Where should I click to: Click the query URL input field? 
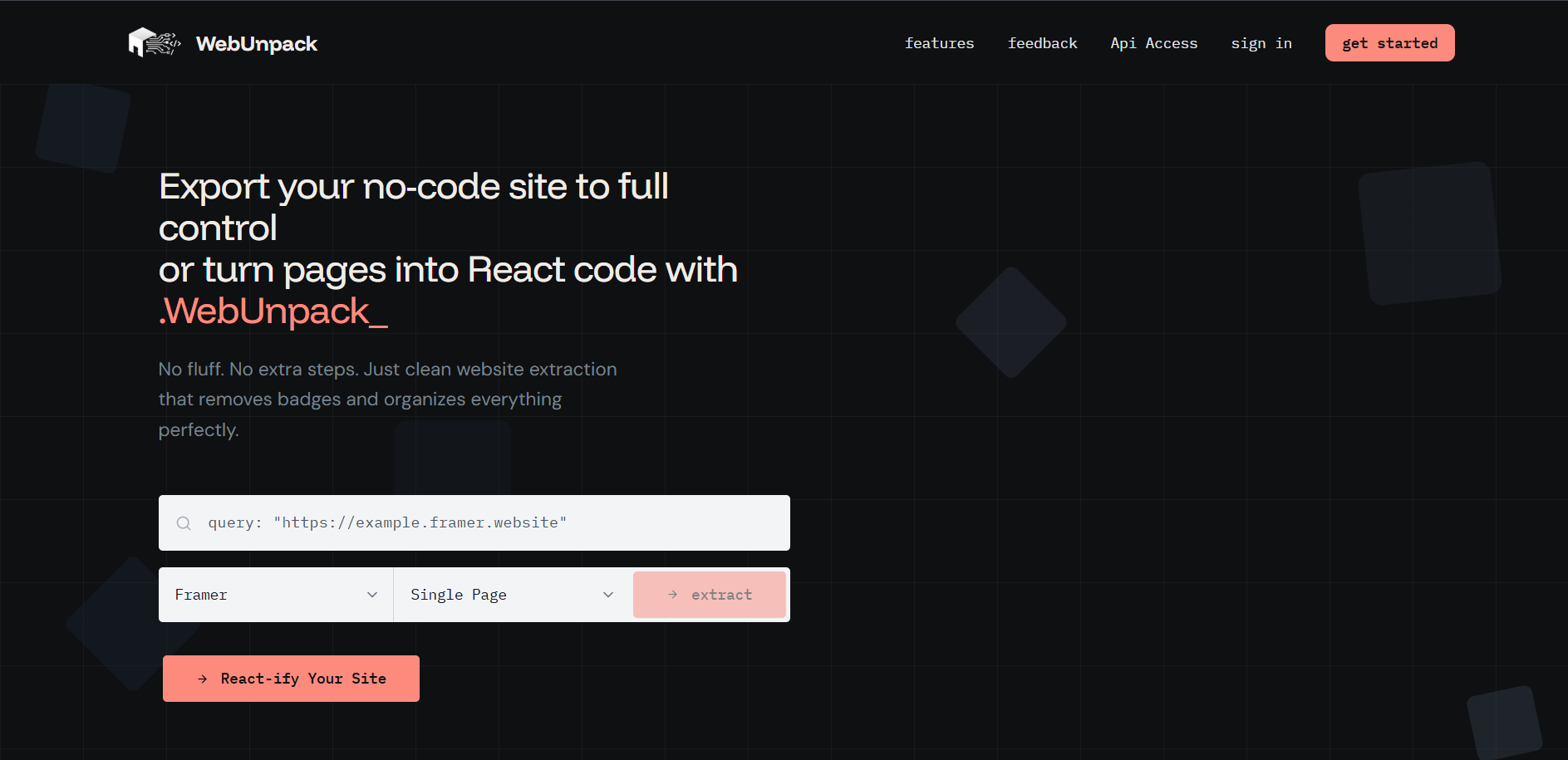[474, 522]
